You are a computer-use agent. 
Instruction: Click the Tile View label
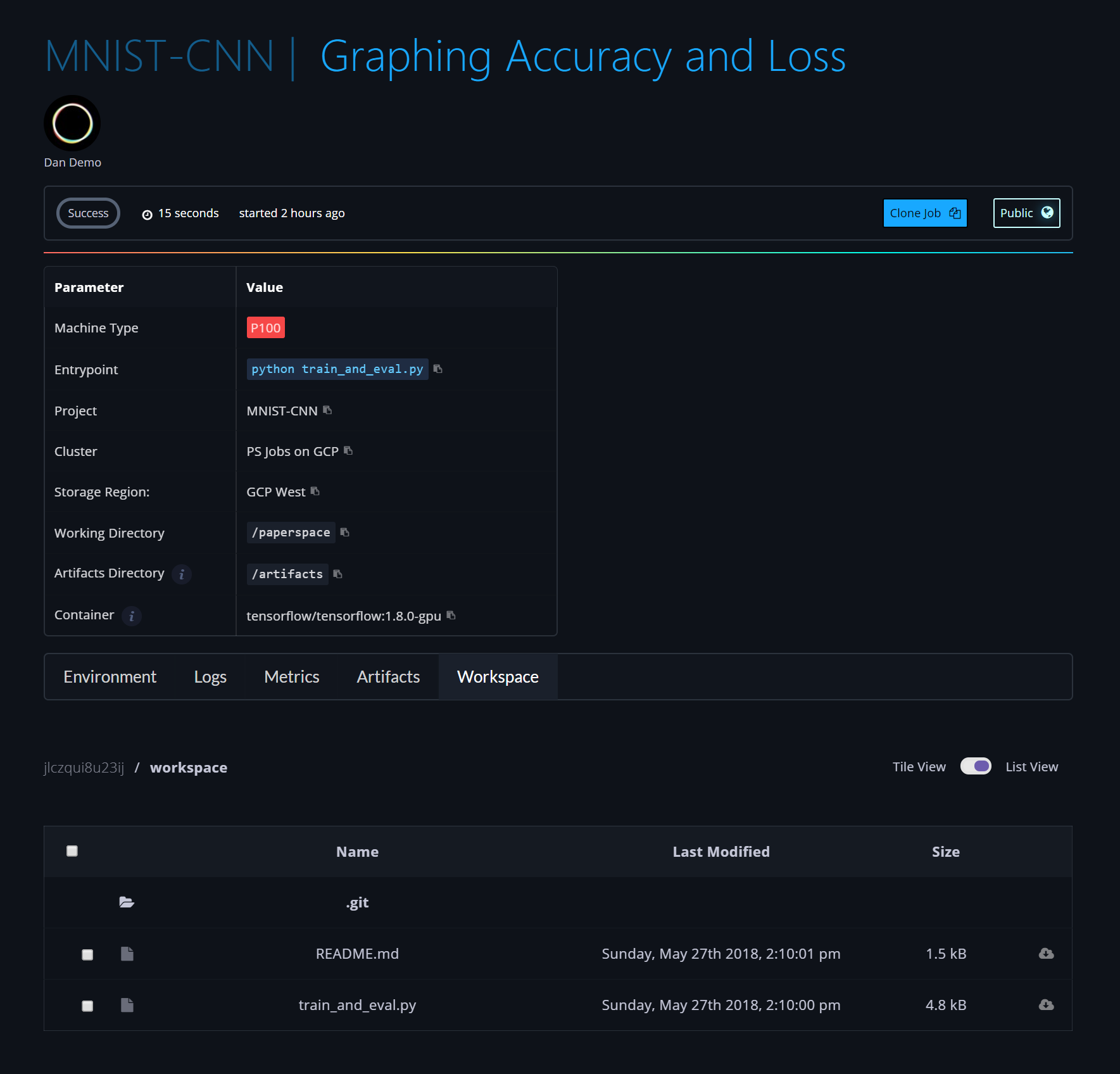(x=919, y=767)
